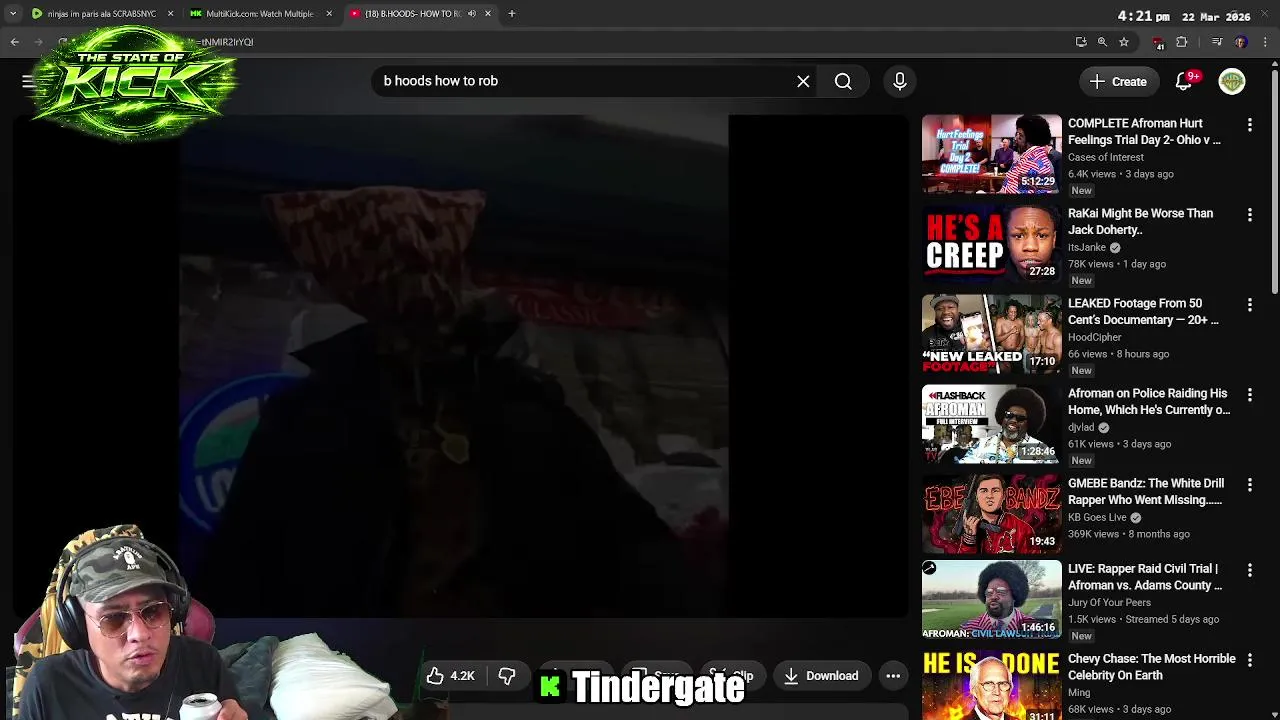Clear the YouTube search box text
This screenshot has height=720, width=1280.
[803, 82]
